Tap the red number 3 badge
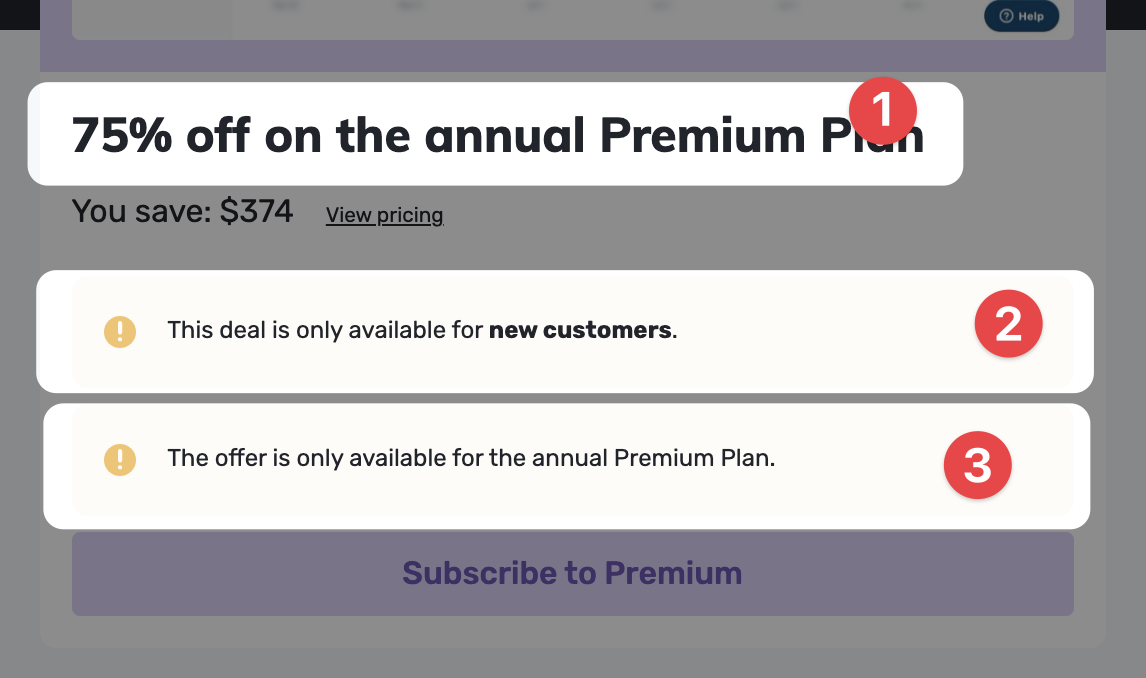This screenshot has width=1146, height=678. [977, 465]
